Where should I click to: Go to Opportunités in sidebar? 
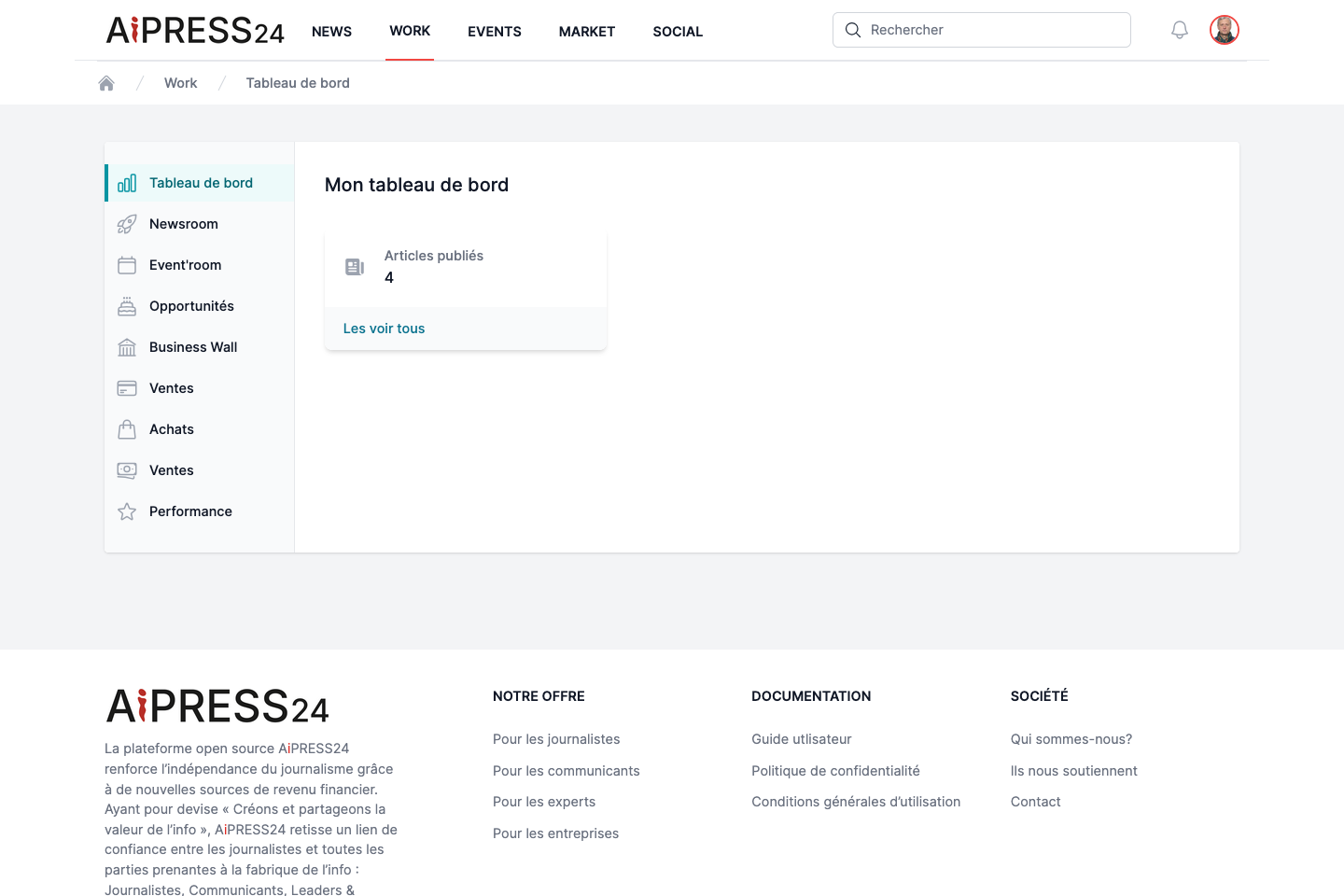[200, 306]
